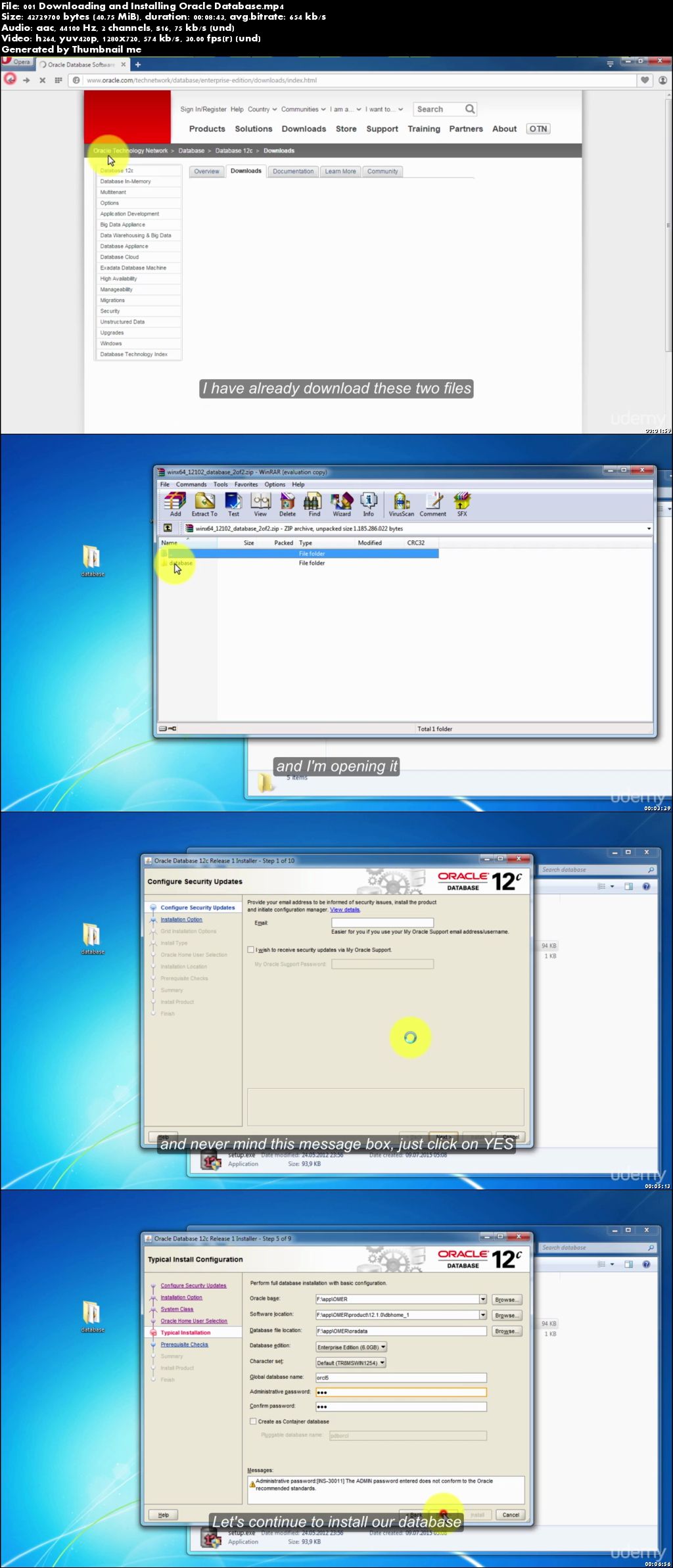Open the 'I want to...' dropdown

pos(384,110)
